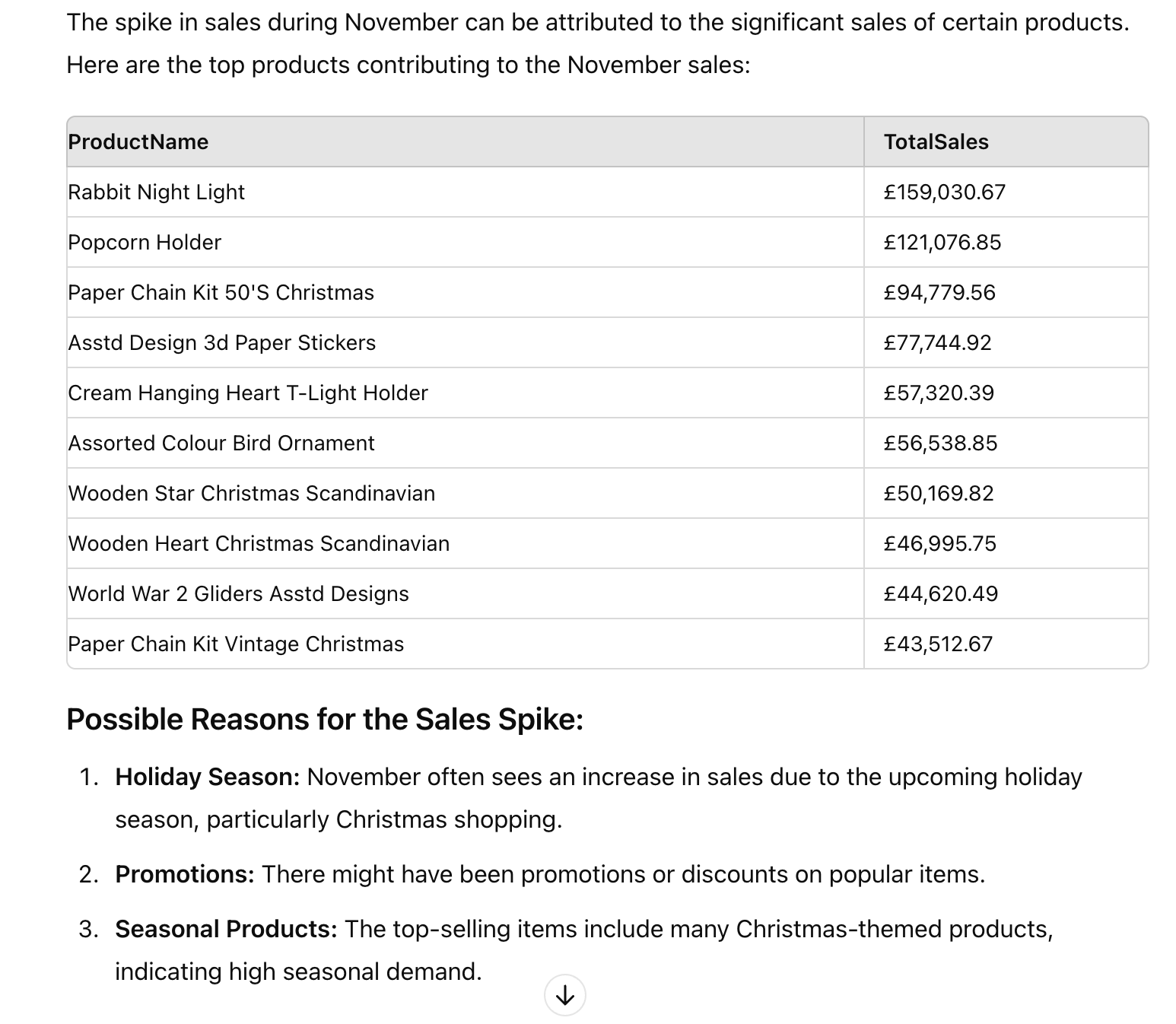Viewport: 1176px width, 1024px height.
Task: Click the bold Holiday Season list label
Action: click(208, 778)
